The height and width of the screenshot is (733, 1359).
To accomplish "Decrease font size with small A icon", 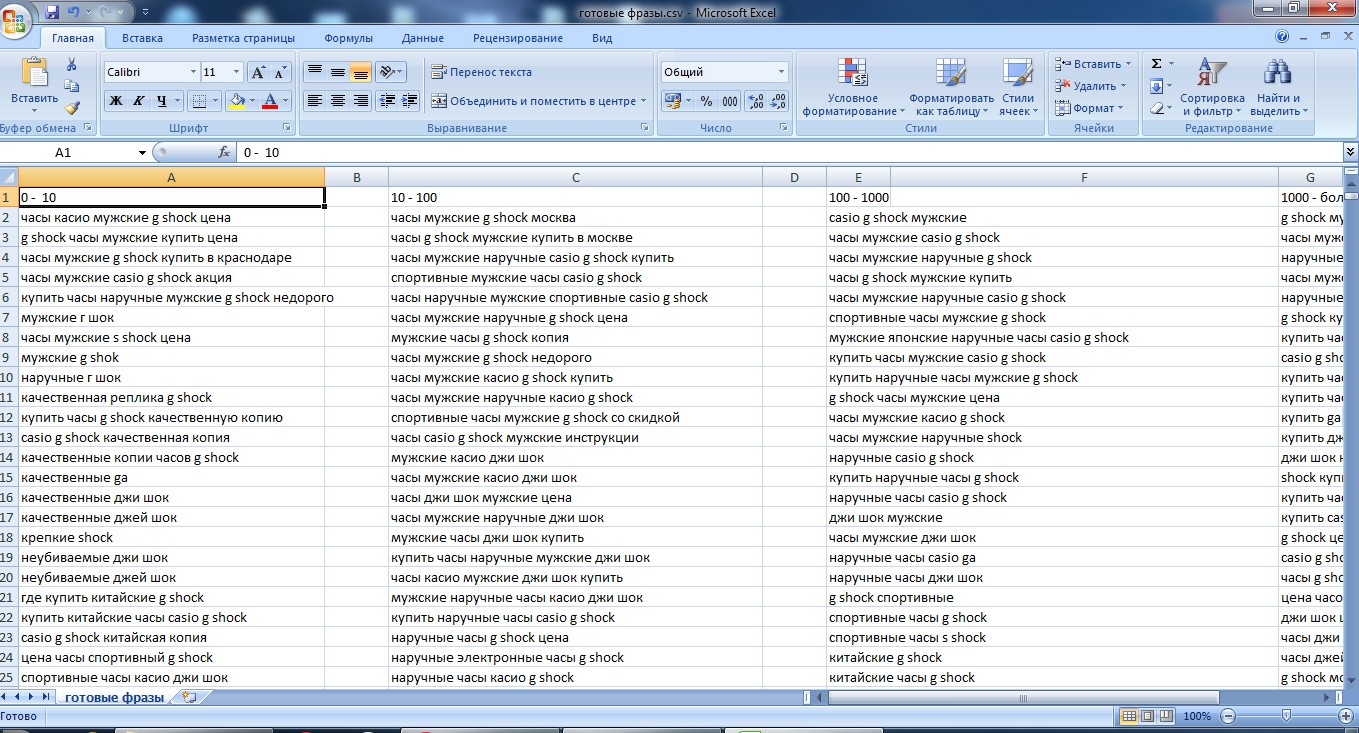I will 280,72.
